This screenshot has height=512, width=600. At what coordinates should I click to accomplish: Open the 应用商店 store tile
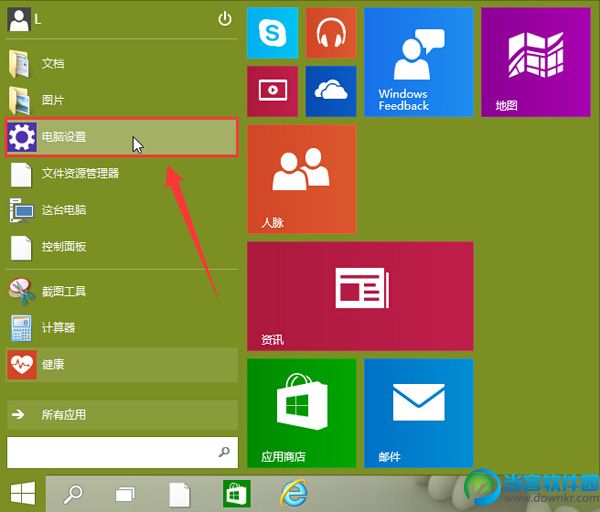(x=302, y=413)
